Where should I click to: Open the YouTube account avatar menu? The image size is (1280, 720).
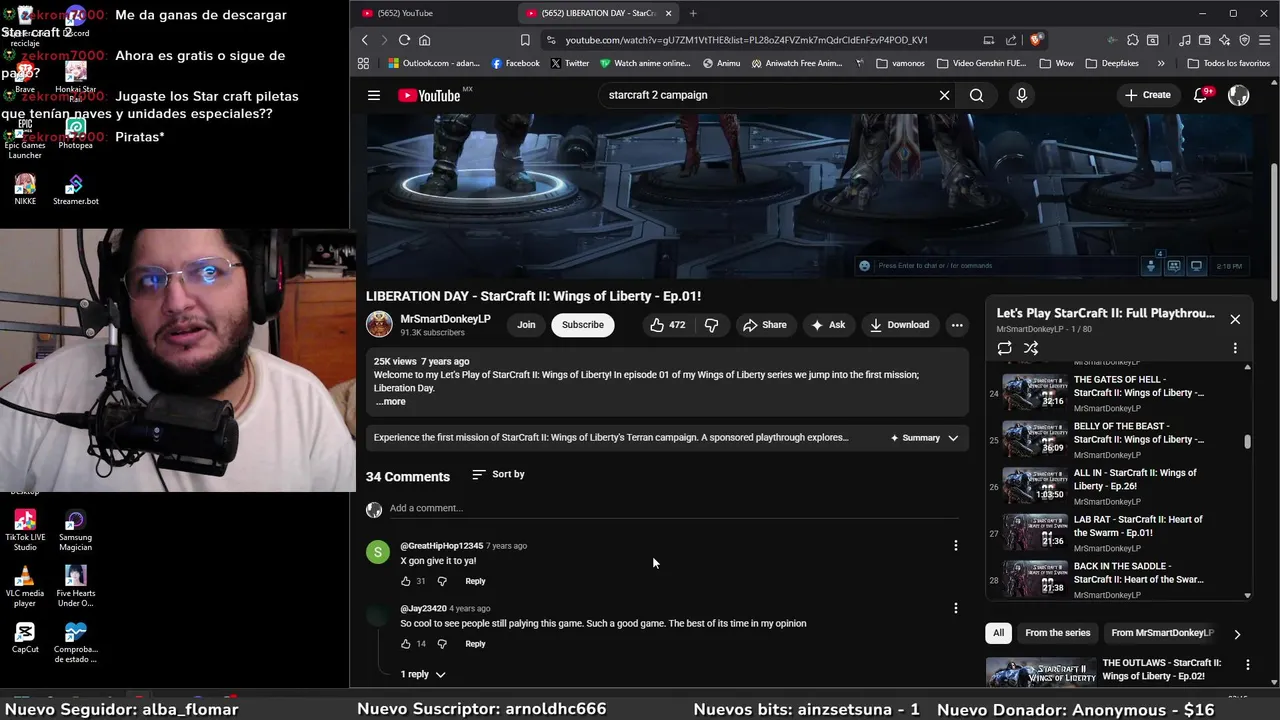[1238, 95]
